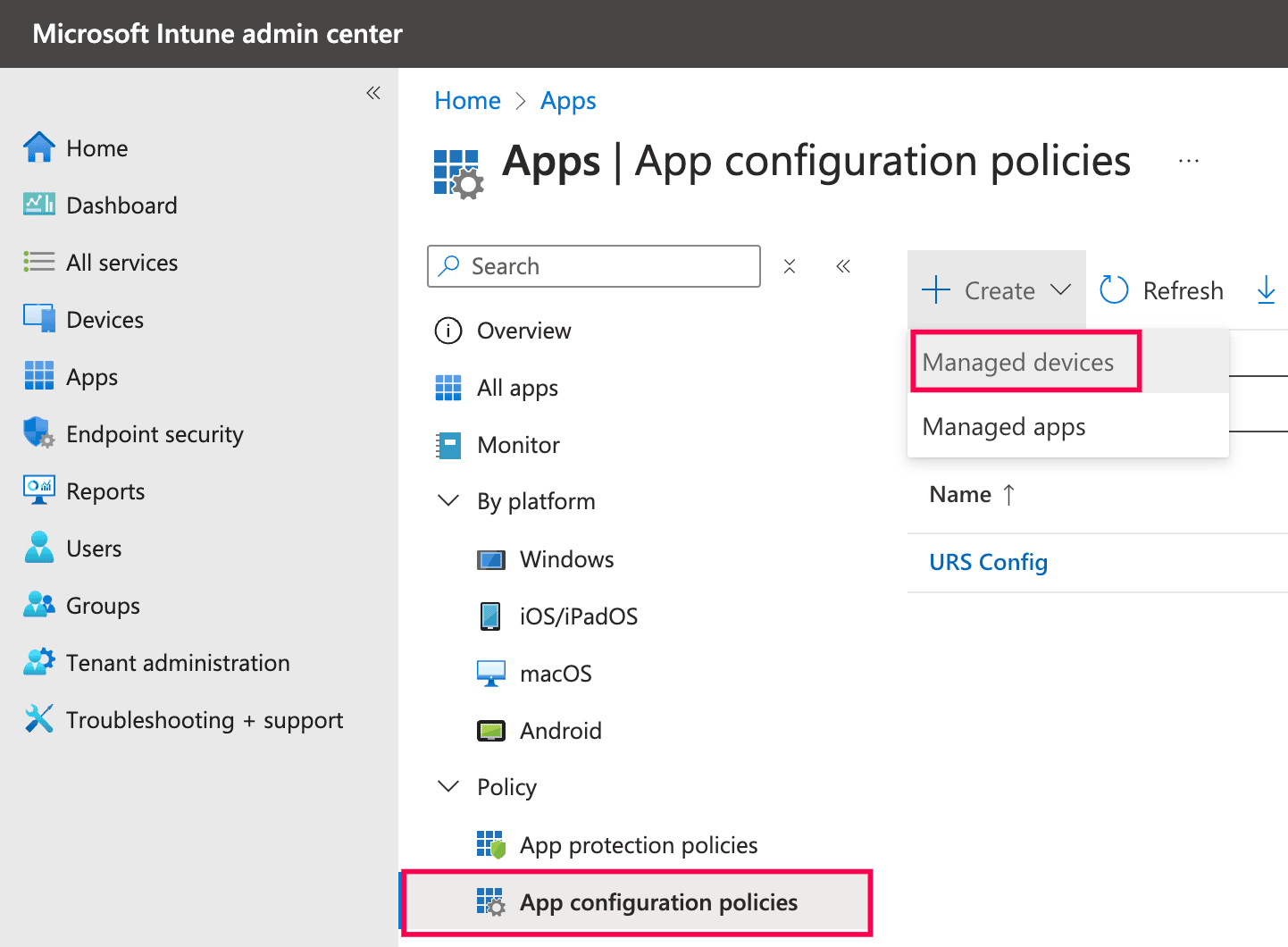The width and height of the screenshot is (1288, 947).
Task: Collapse the By platform section
Action: click(448, 501)
